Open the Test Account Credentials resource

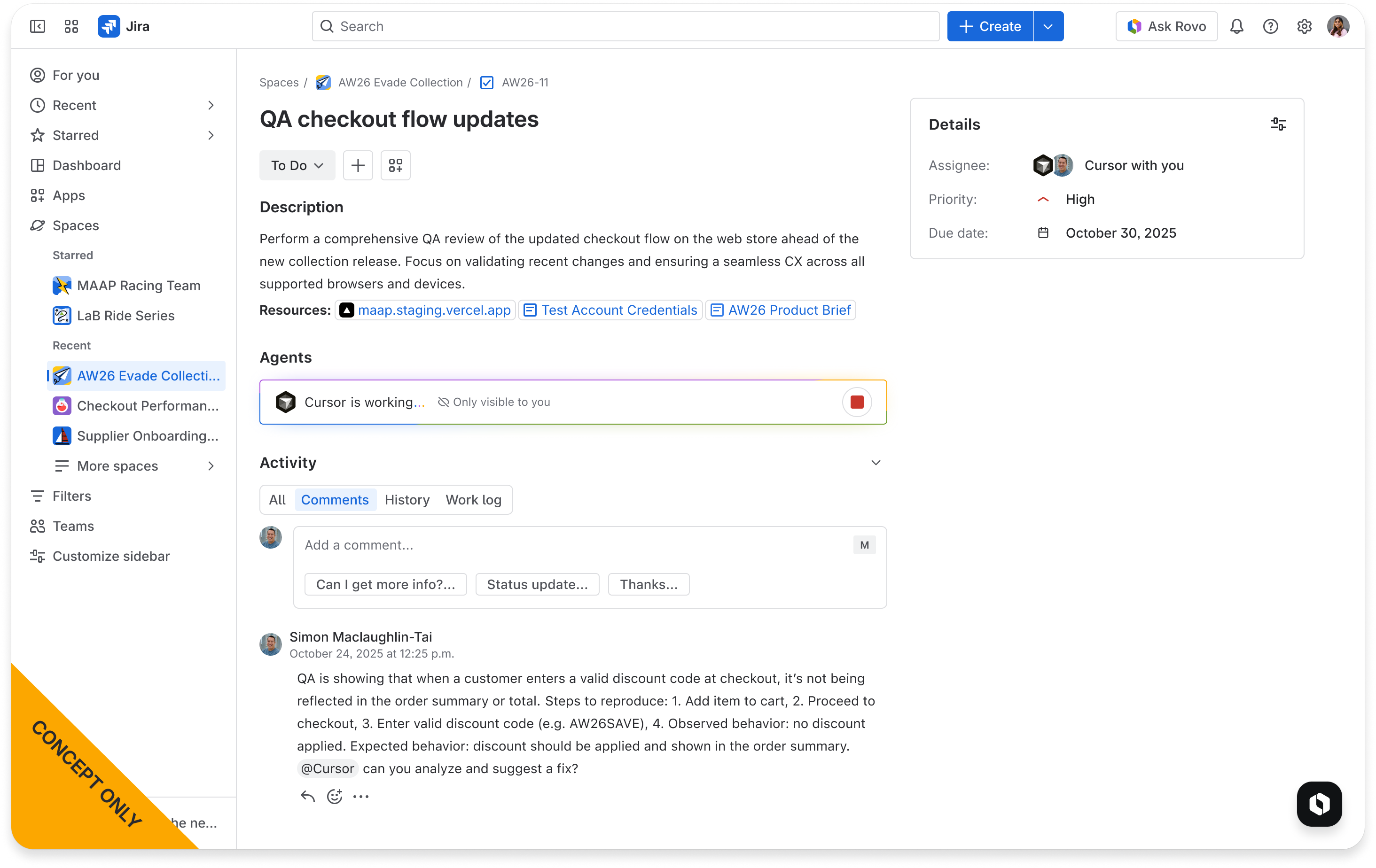[610, 310]
